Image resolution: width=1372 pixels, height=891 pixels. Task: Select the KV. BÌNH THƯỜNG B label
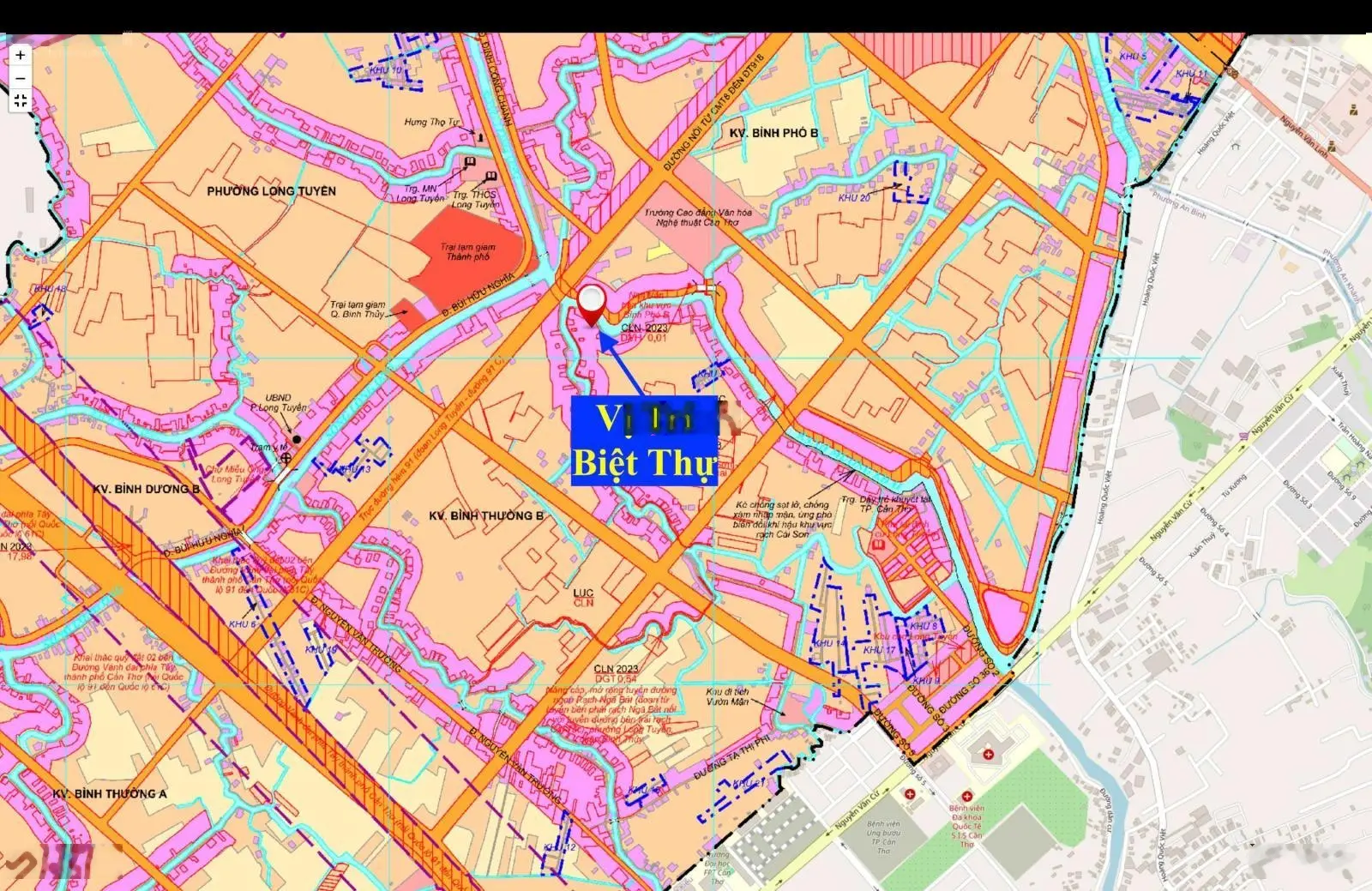point(486,515)
